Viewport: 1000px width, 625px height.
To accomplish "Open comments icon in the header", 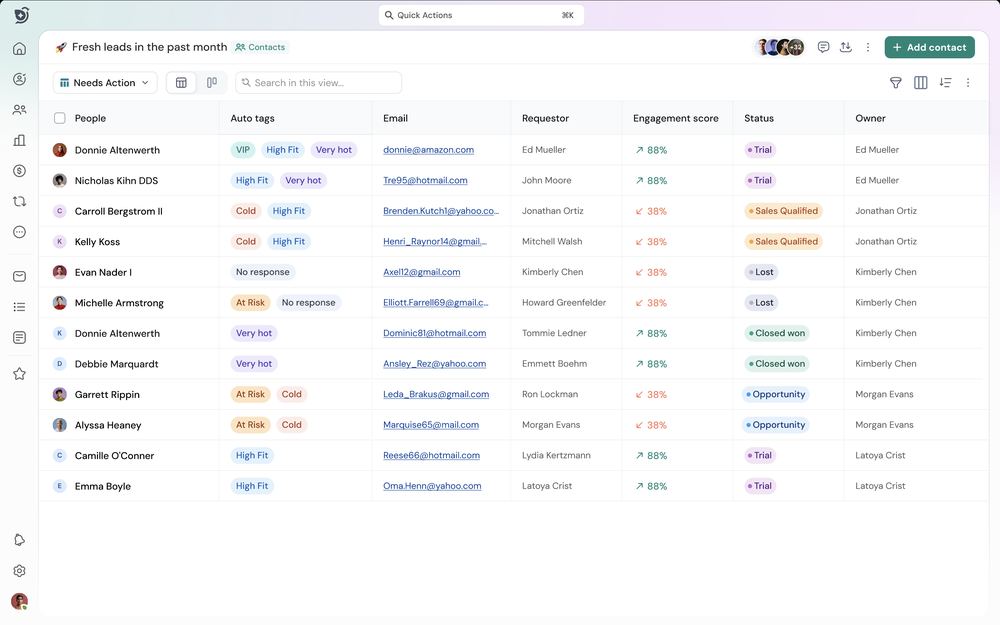I will pos(823,47).
